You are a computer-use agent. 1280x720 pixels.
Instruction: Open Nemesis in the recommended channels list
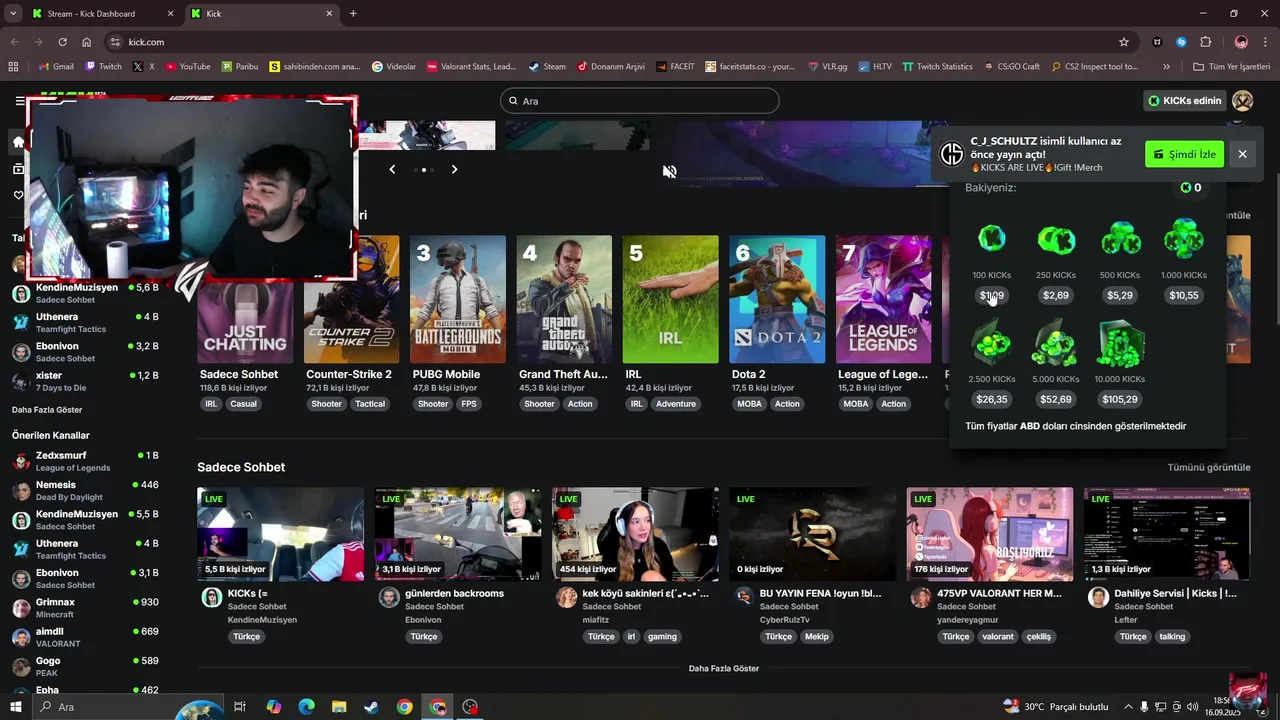point(85,490)
